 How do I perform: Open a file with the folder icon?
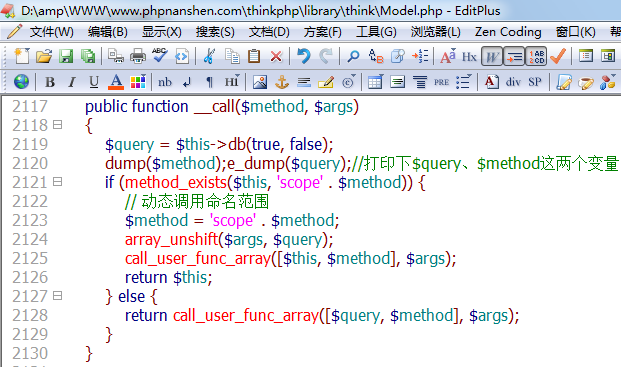tap(44, 56)
